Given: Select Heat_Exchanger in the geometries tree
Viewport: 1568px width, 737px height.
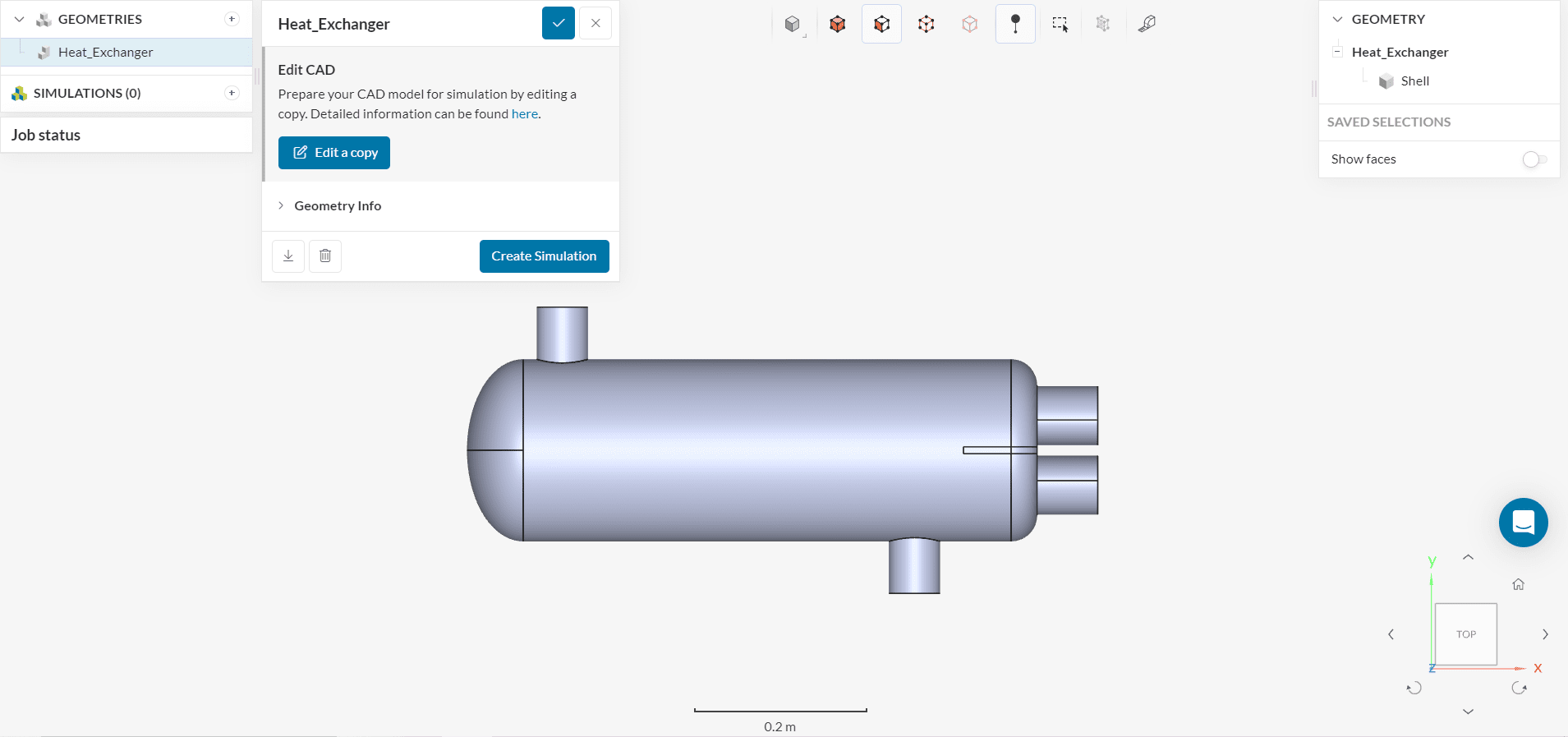Looking at the screenshot, I should 105,53.
